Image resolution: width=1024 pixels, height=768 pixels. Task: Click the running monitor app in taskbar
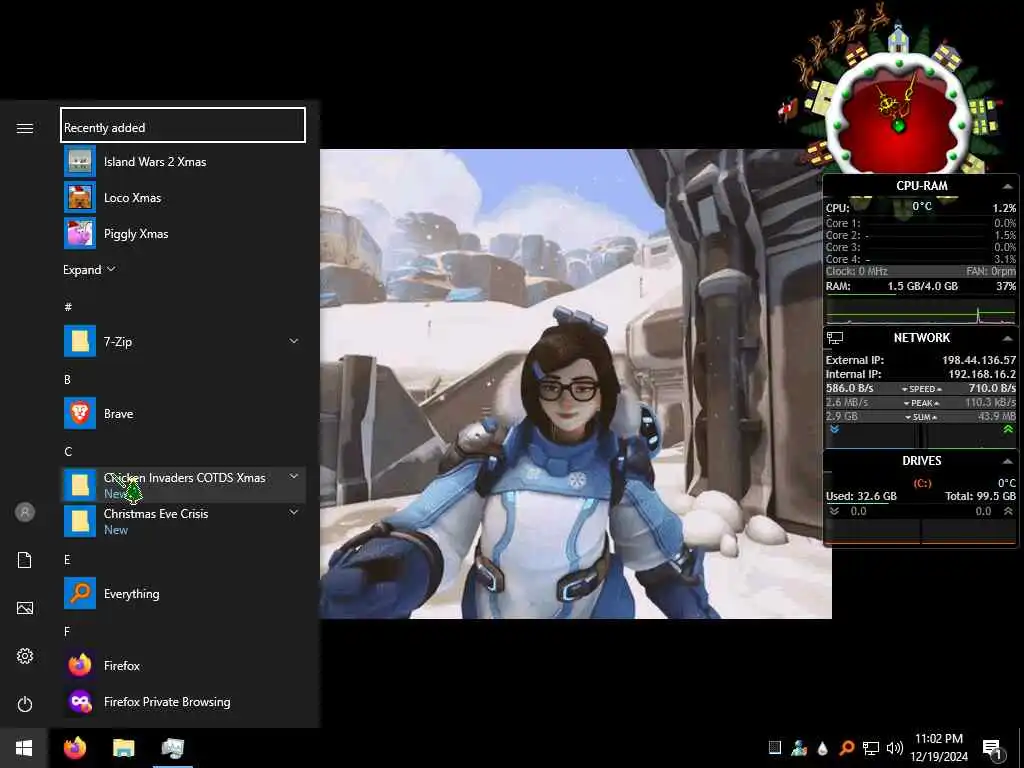172,748
